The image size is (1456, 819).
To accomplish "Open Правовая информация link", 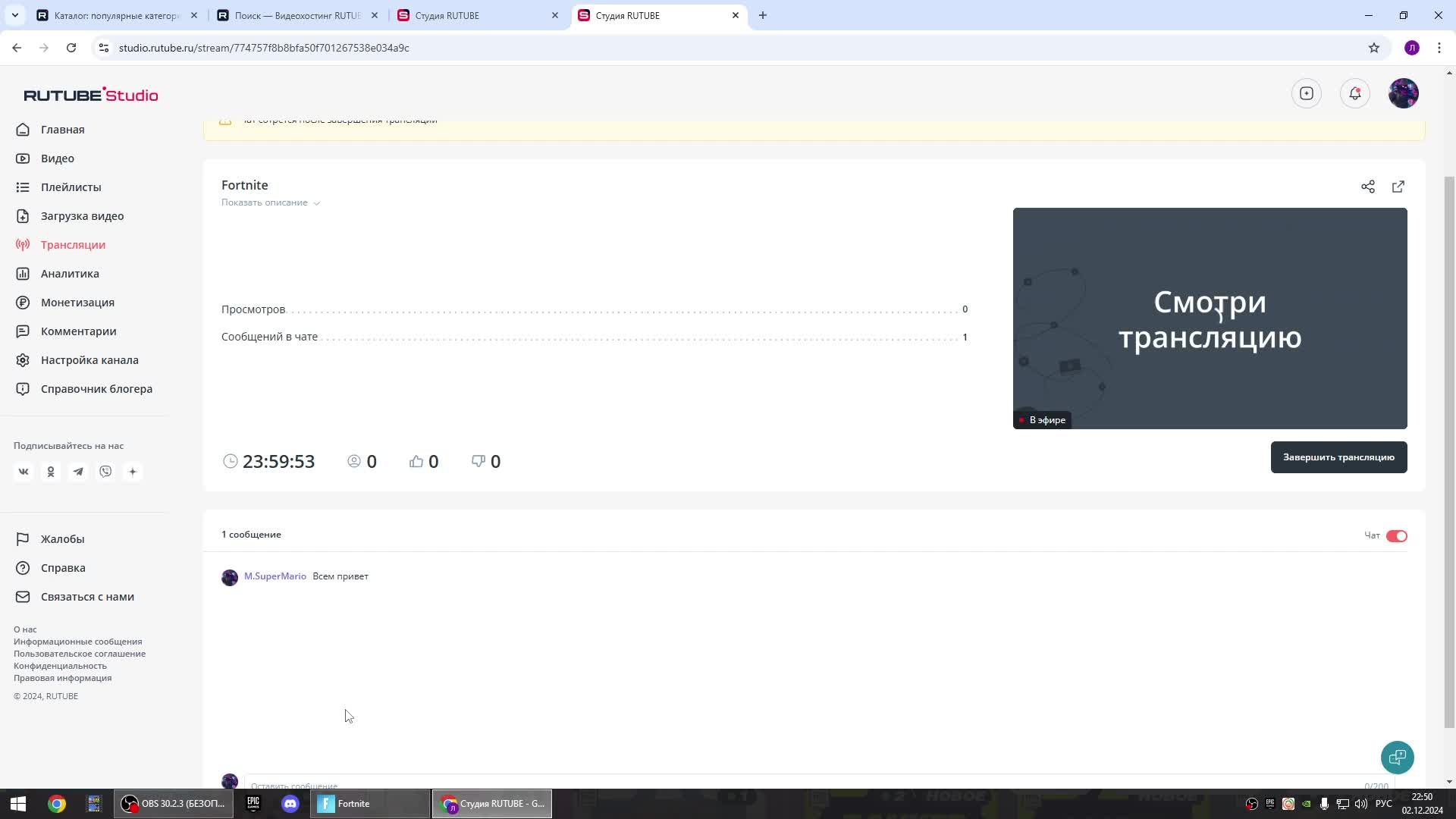I will pyautogui.click(x=63, y=678).
